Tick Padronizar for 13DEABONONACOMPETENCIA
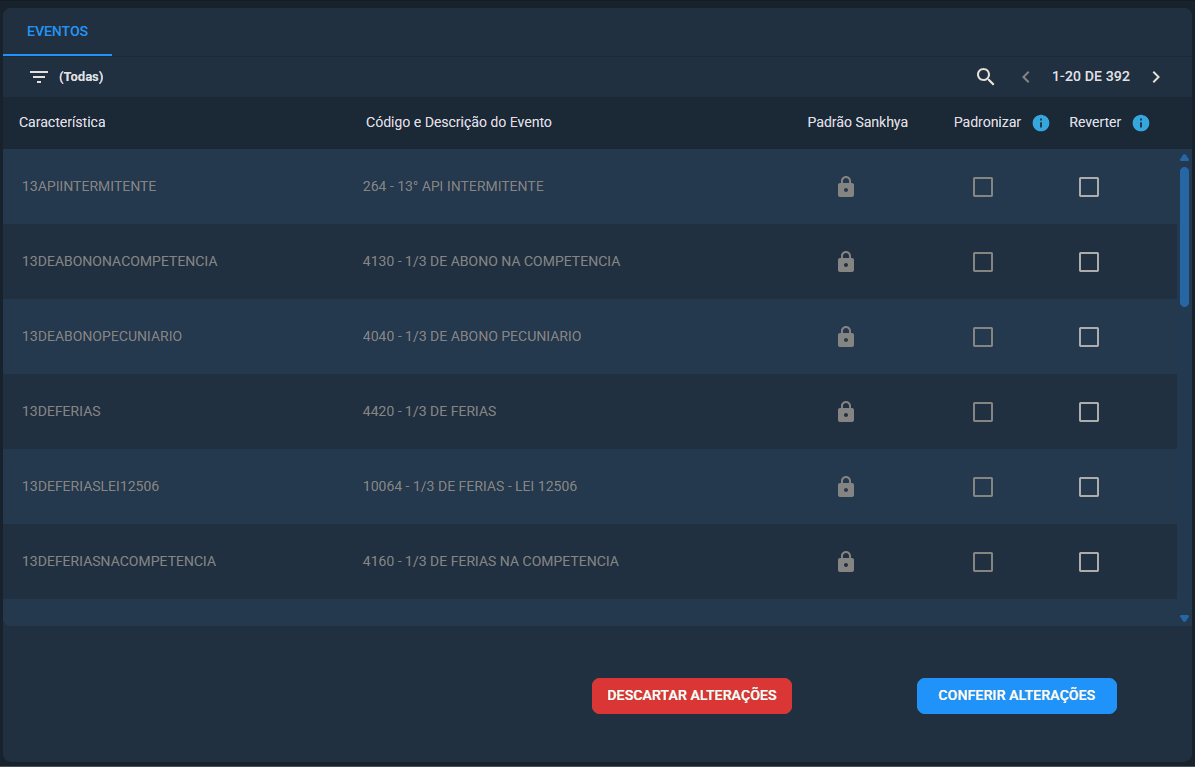The width and height of the screenshot is (1195, 767). click(983, 262)
